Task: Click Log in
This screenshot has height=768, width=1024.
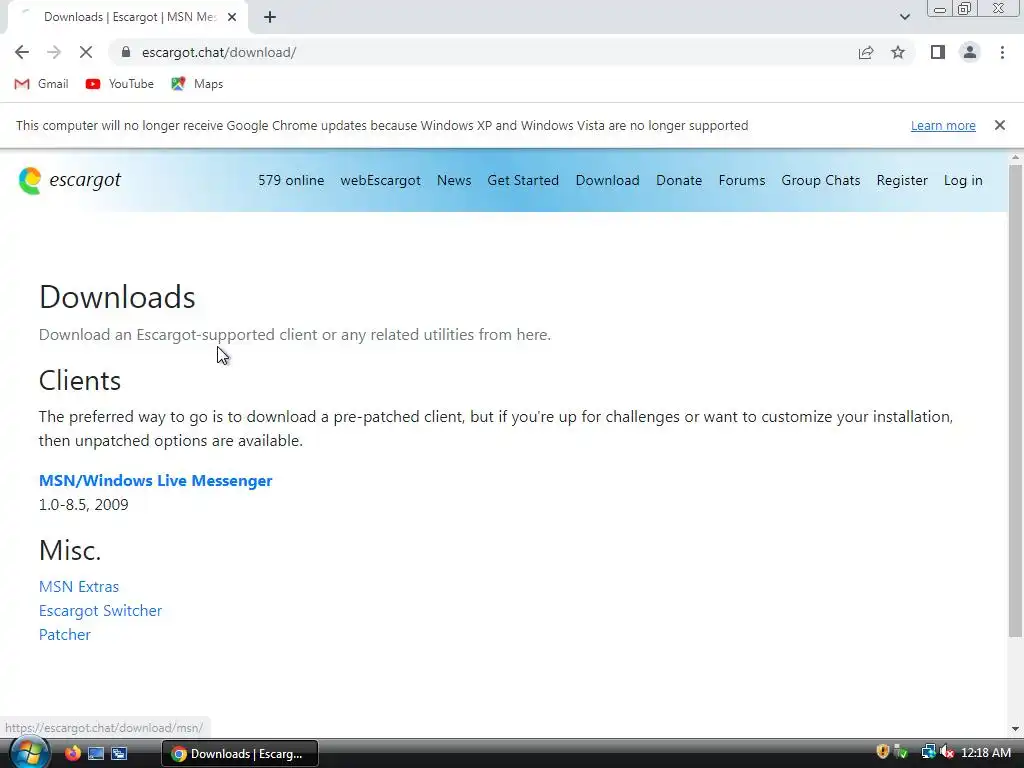Action: pyautogui.click(x=963, y=180)
